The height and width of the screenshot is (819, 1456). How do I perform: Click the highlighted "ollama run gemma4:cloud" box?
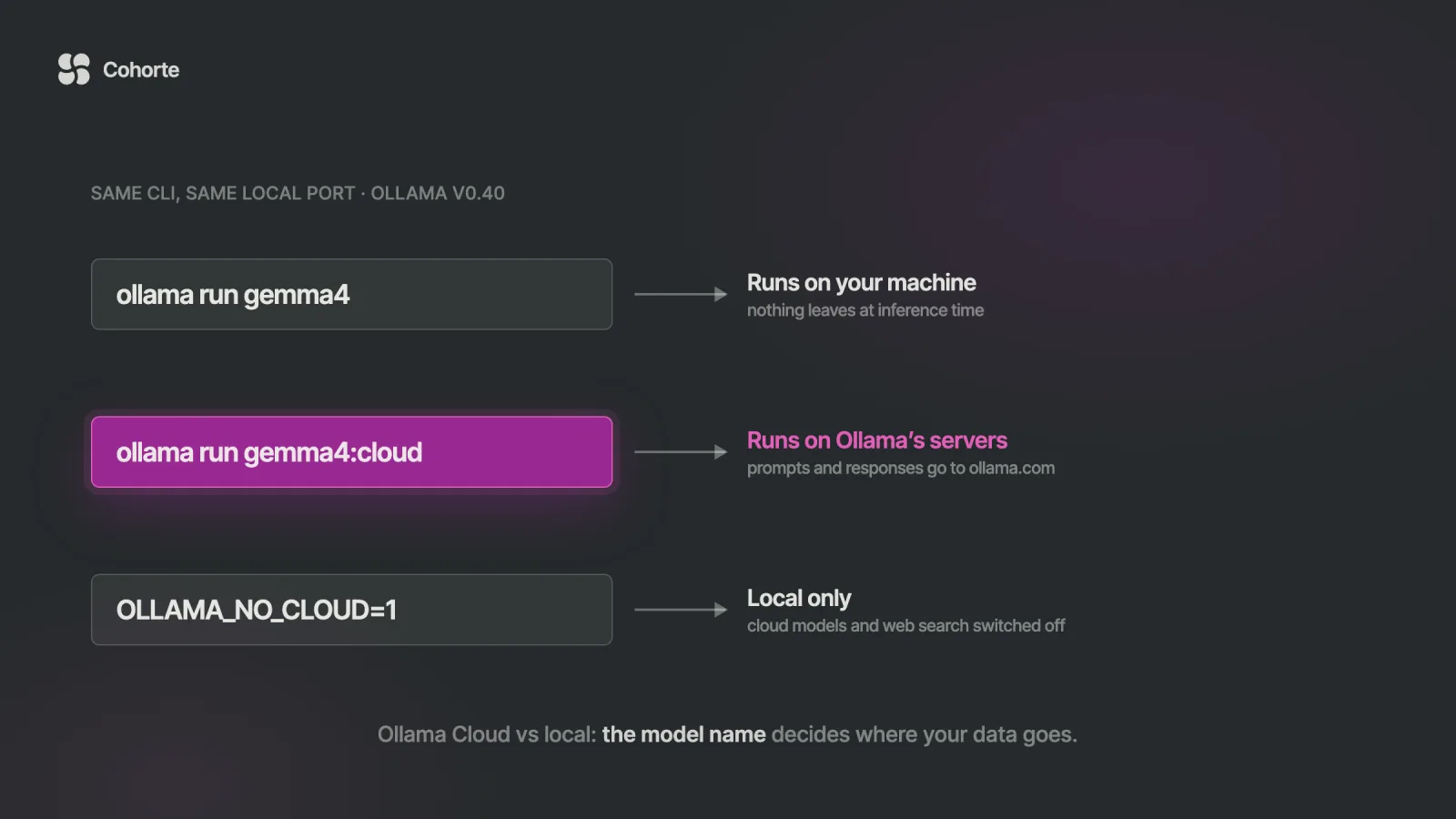351,452
